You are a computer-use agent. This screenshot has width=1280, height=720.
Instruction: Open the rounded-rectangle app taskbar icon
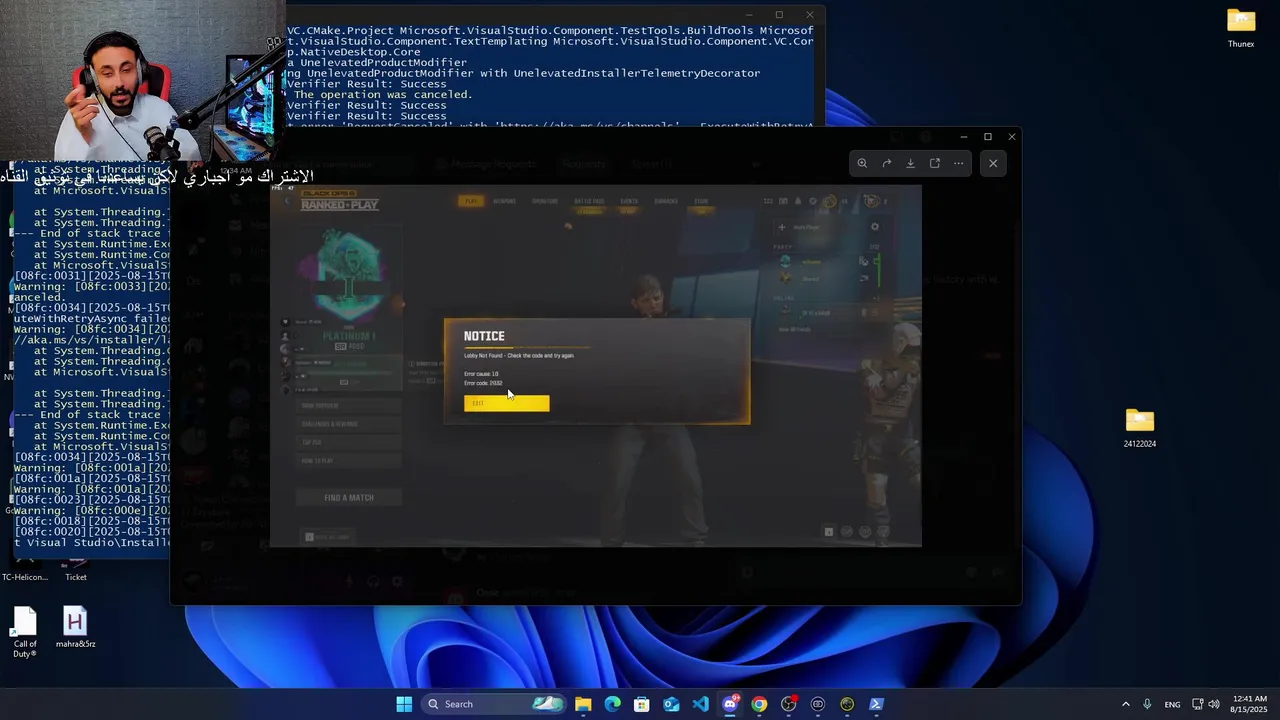tap(818, 704)
